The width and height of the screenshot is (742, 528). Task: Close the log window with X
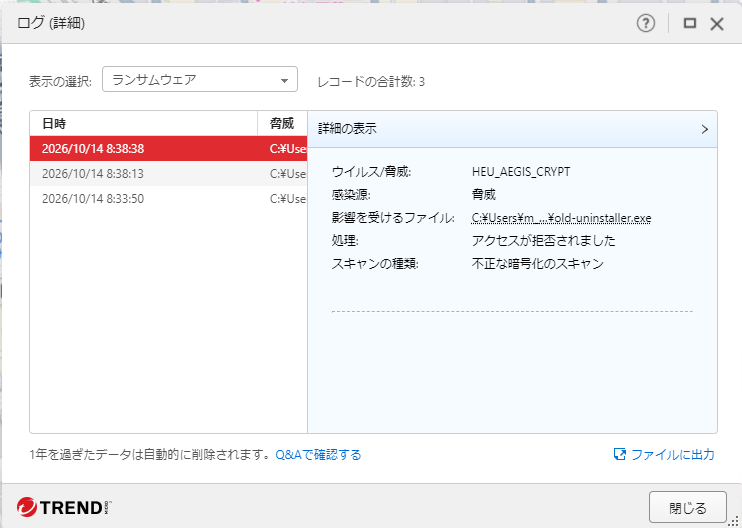(x=717, y=24)
